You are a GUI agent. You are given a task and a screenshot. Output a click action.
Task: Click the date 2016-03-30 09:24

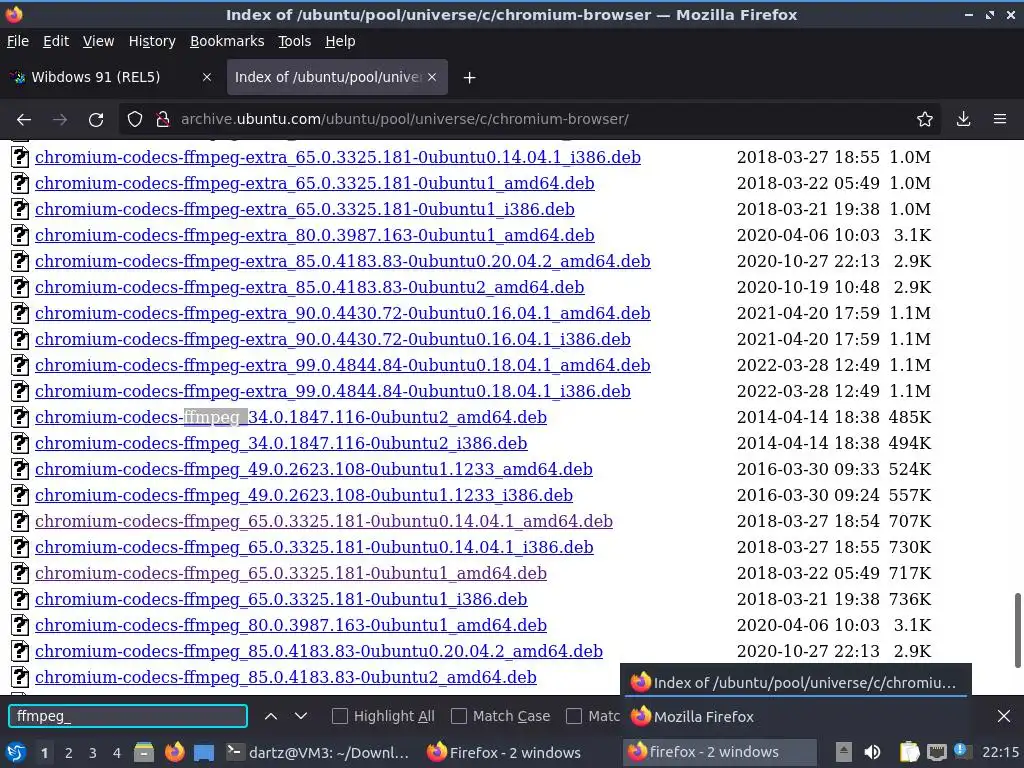coord(808,496)
